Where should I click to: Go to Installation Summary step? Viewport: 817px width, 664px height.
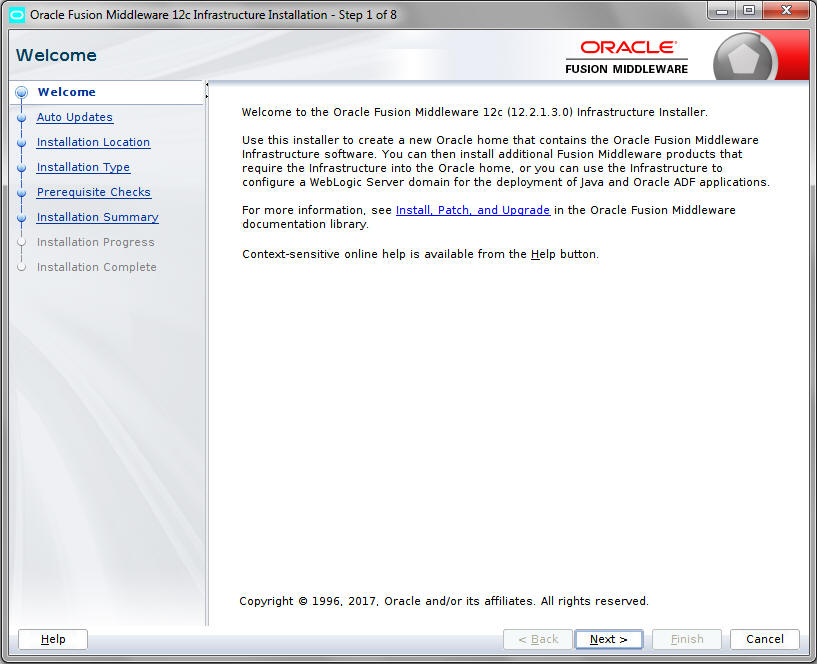pos(97,217)
